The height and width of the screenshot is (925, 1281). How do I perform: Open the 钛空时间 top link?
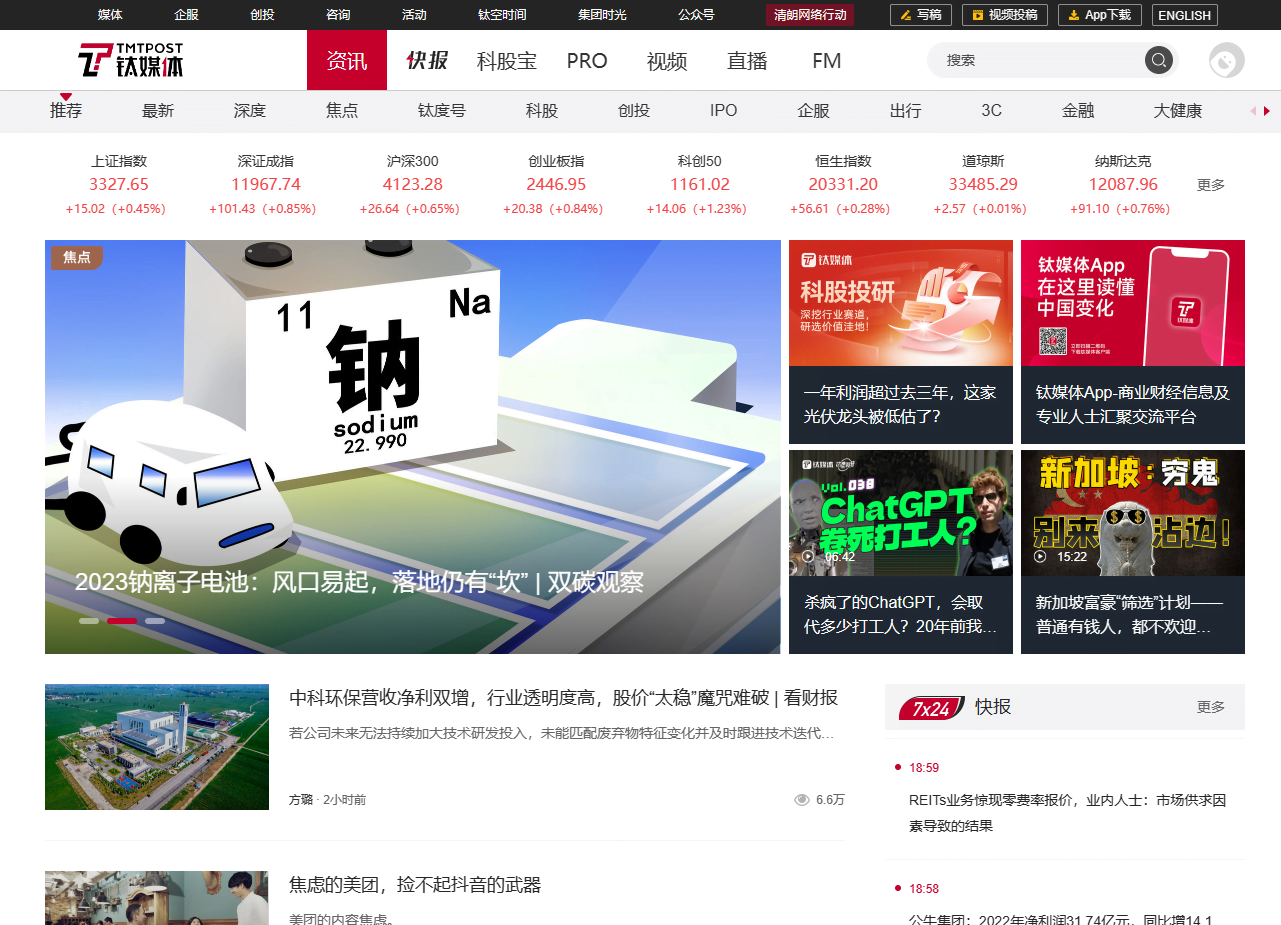[502, 15]
